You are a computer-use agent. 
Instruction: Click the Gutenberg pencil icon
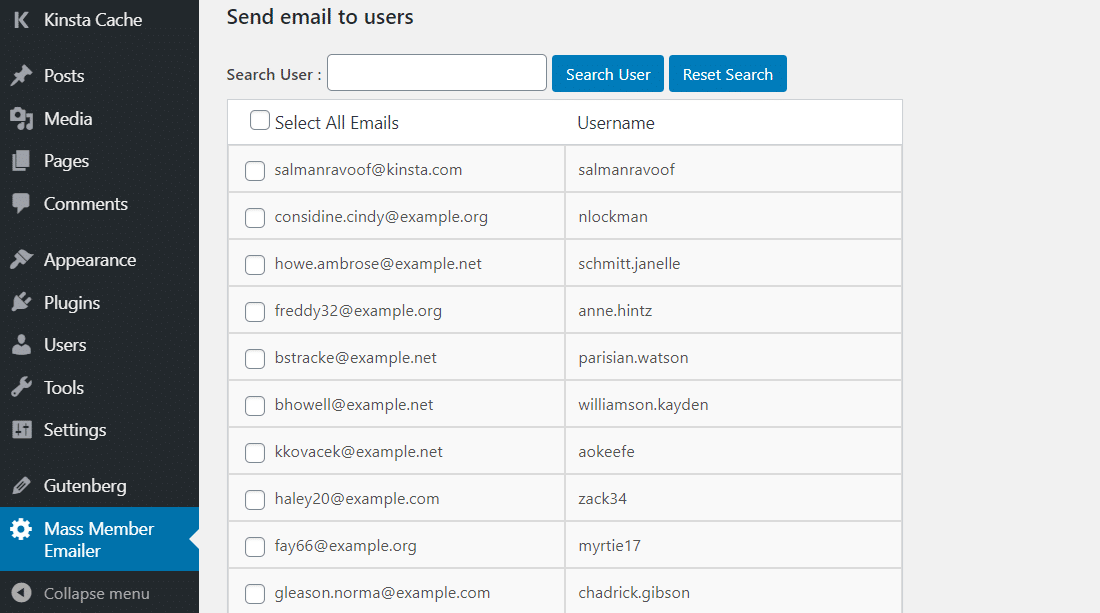[23, 485]
